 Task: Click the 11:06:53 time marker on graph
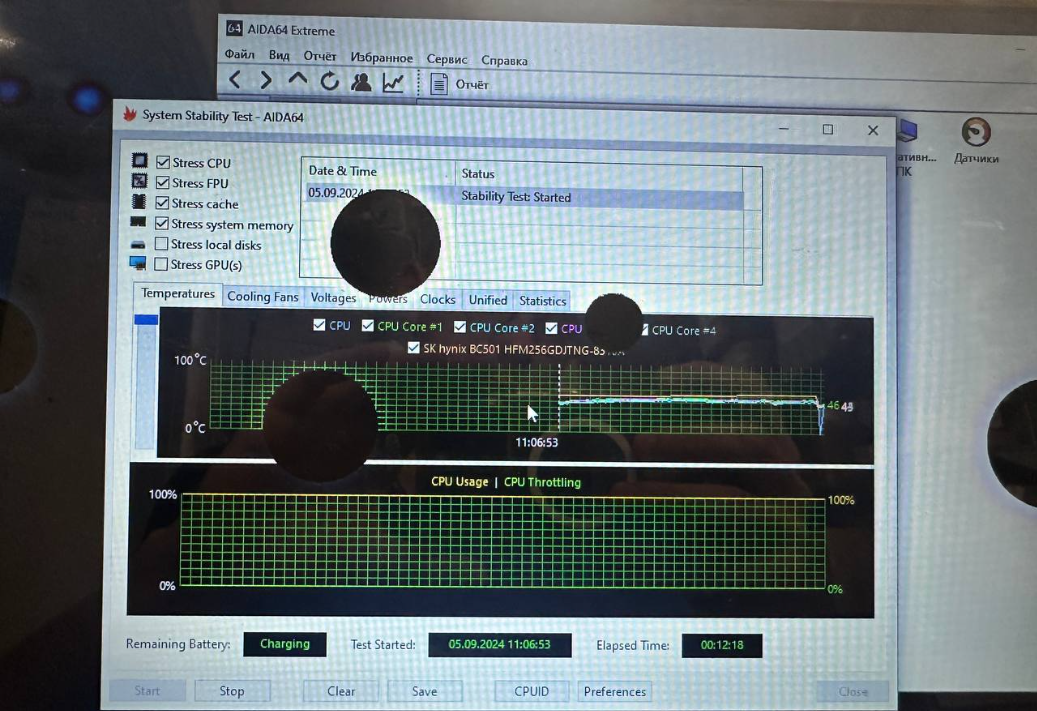pos(537,442)
